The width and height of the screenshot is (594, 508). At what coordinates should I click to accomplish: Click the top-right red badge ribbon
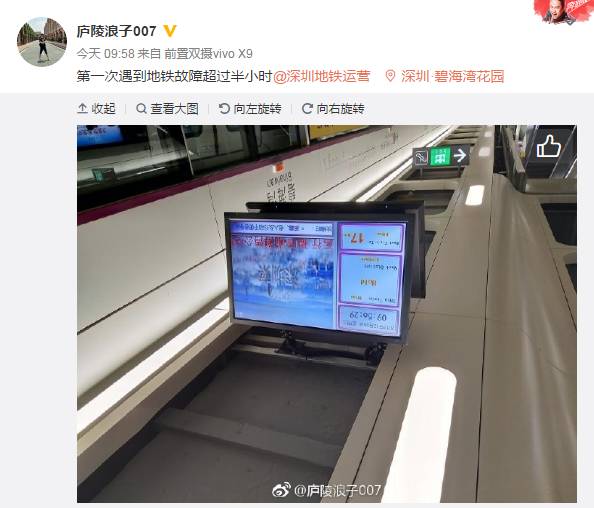click(x=564, y=12)
